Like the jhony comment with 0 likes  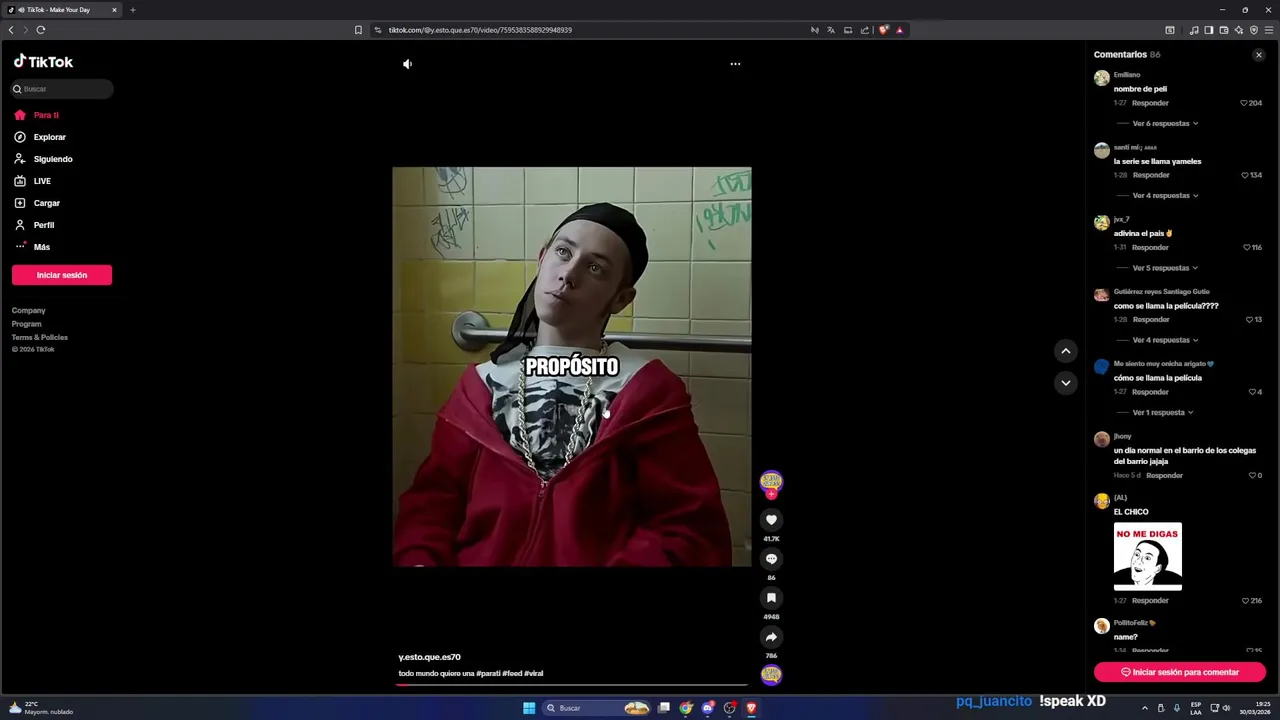[1251, 476]
